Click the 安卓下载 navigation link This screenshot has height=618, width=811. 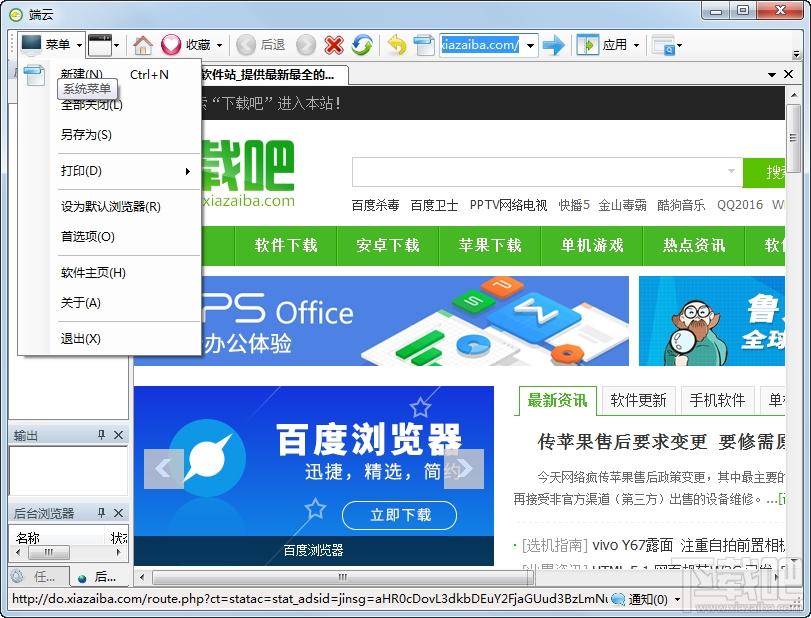coord(387,245)
